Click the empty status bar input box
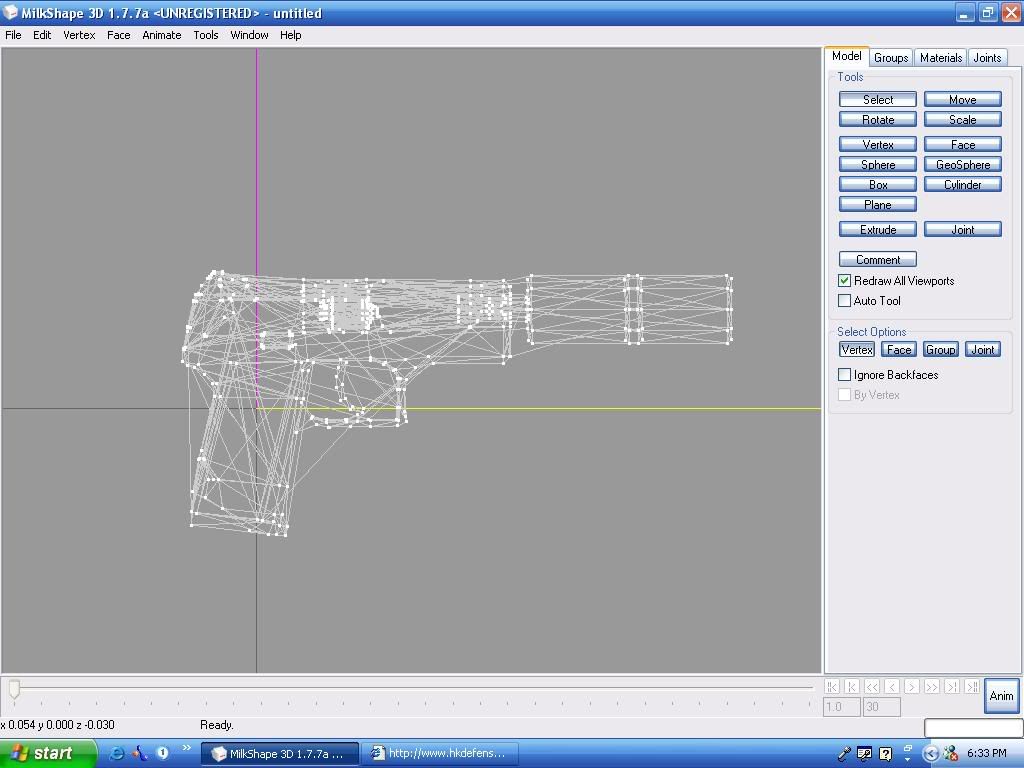The image size is (1024, 768). pyautogui.click(x=973, y=727)
